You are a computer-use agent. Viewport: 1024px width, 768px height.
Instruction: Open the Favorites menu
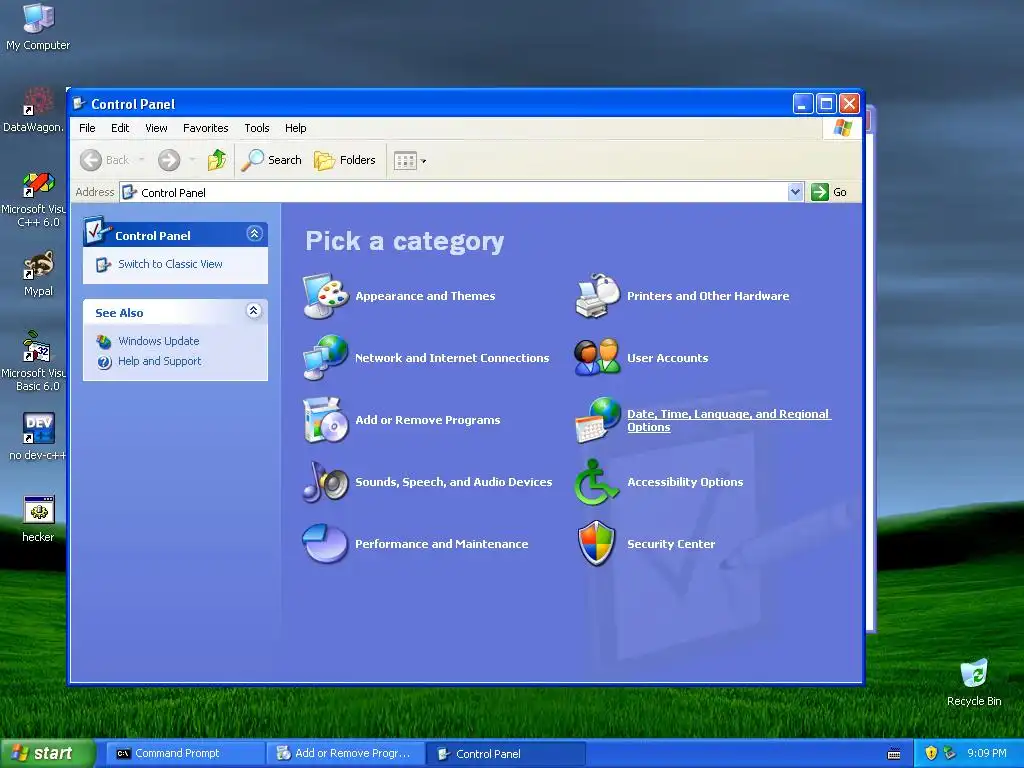click(206, 128)
